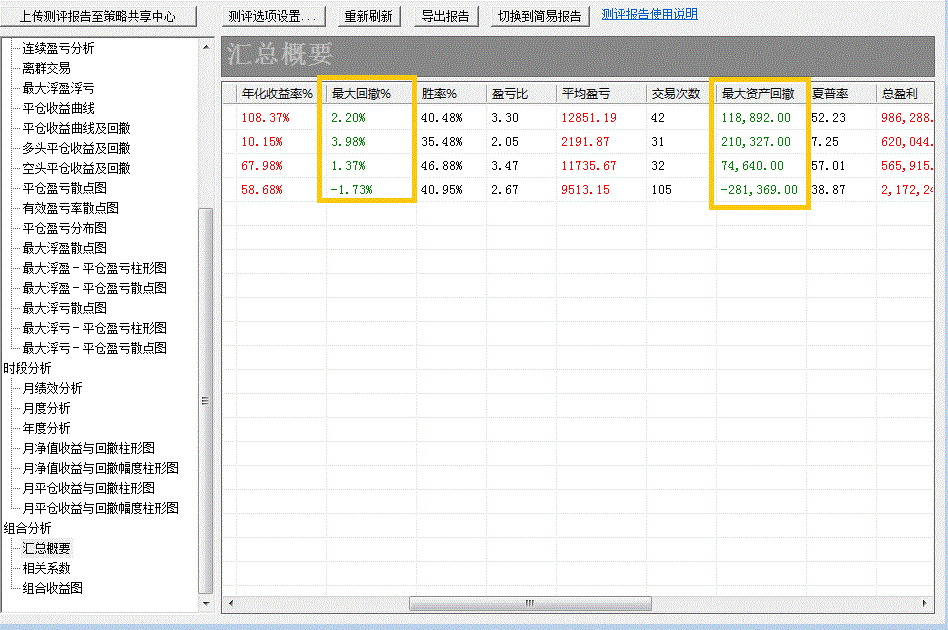The height and width of the screenshot is (630, 948).
Task: Open 组合收益图 in the sidebar
Action: [52, 588]
